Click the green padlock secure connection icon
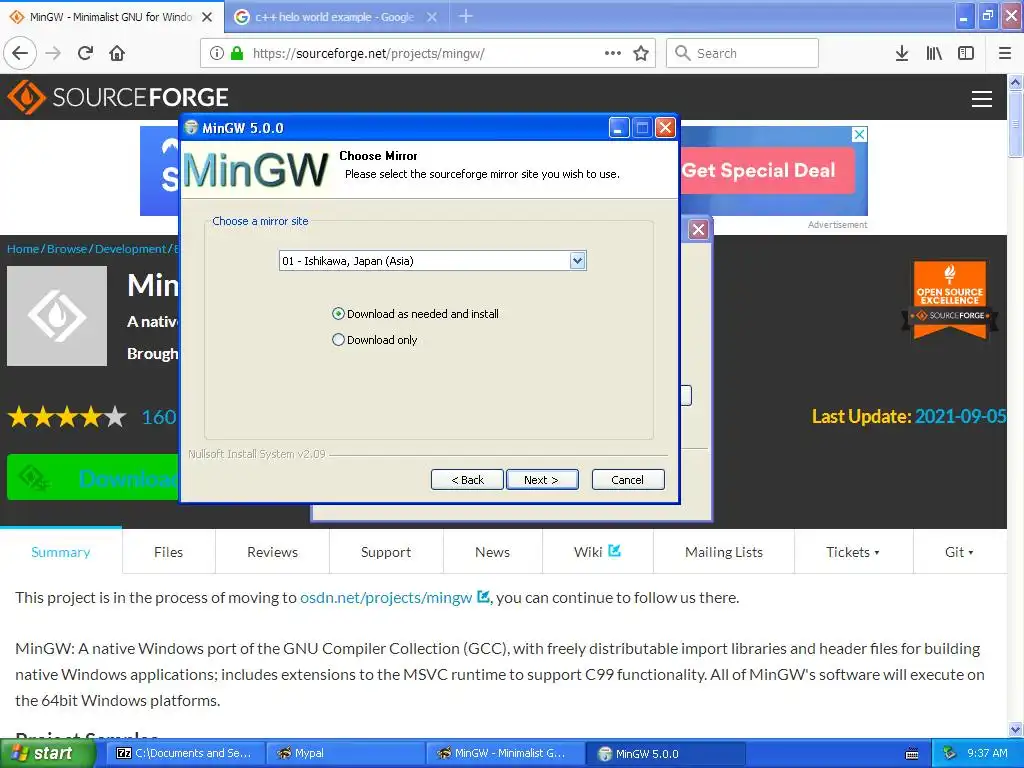This screenshot has width=1024, height=768. (x=236, y=54)
